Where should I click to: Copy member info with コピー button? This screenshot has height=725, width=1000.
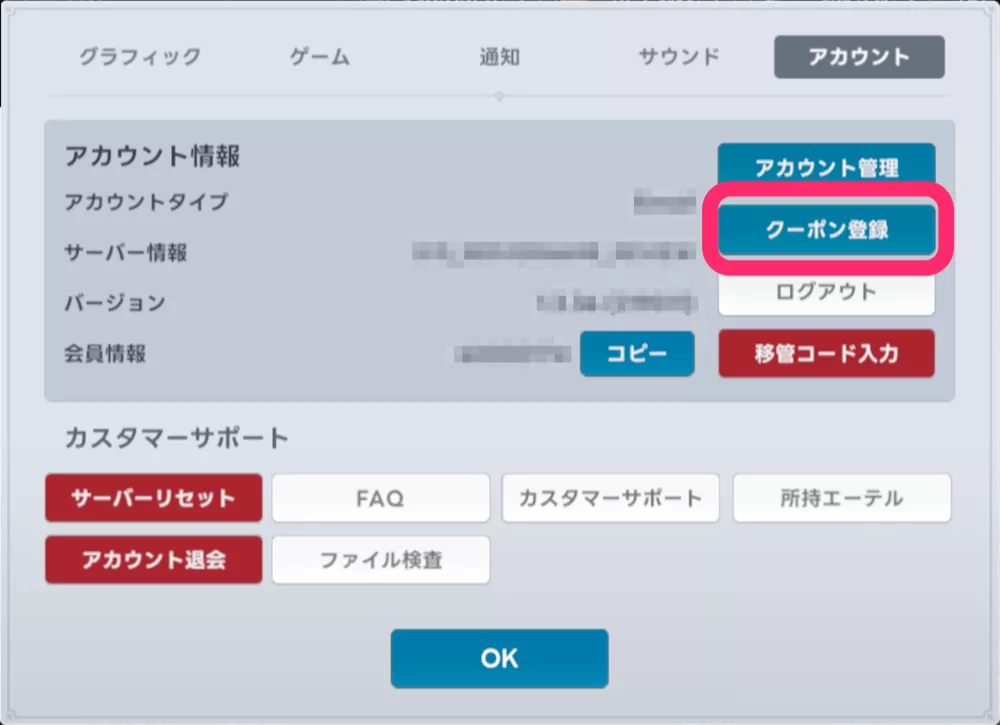[x=637, y=354]
